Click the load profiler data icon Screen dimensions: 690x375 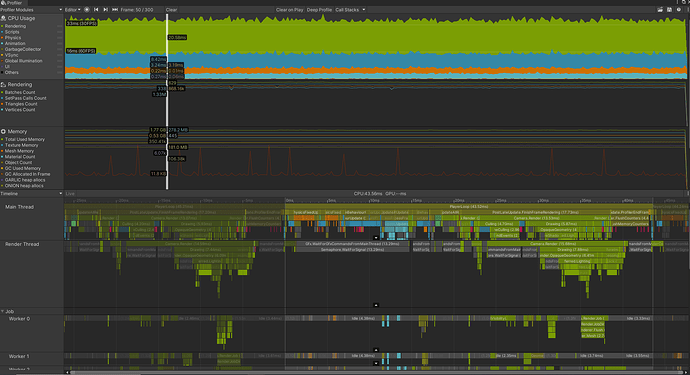click(x=660, y=10)
